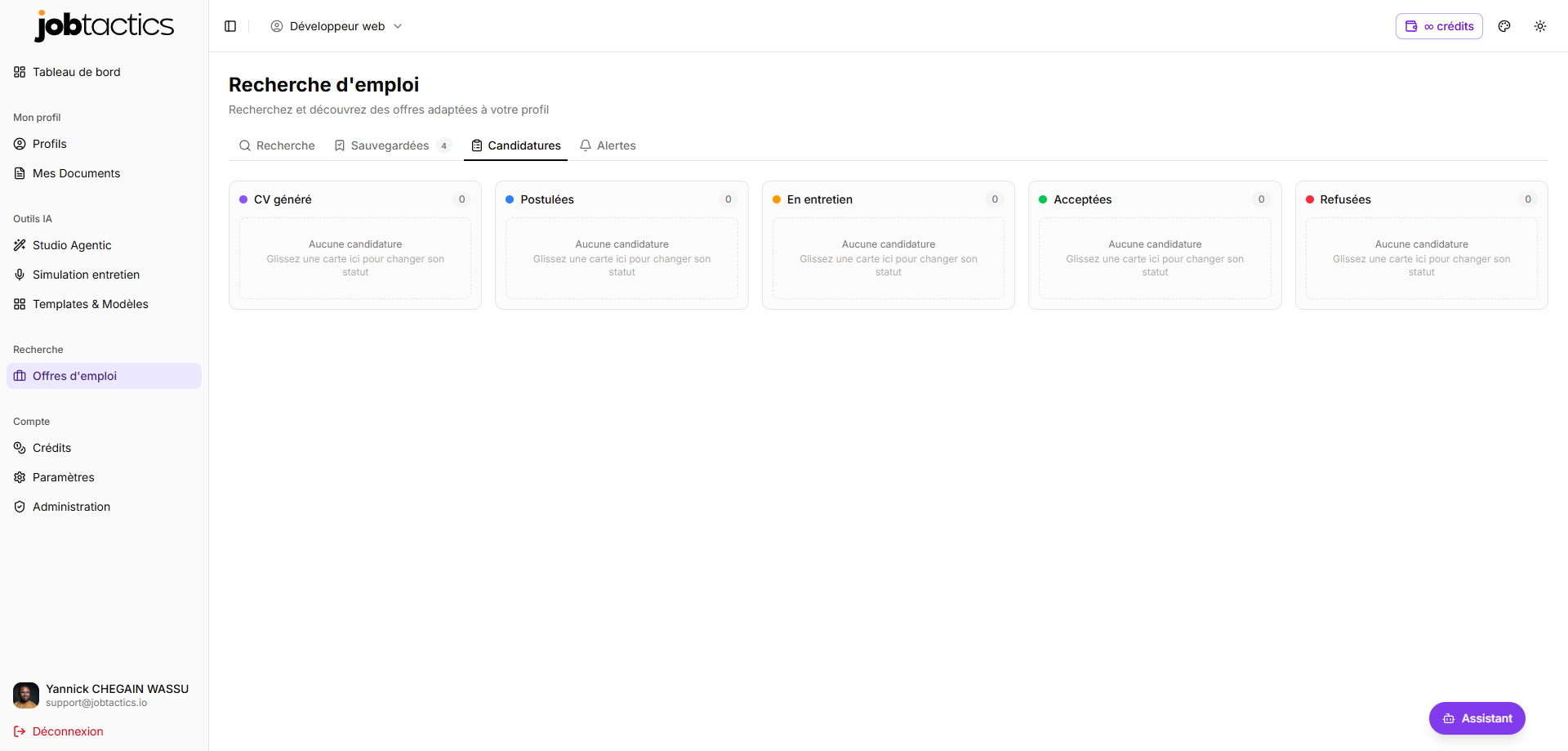
Task: Click the Candidatures clipboard icon
Action: point(477,145)
